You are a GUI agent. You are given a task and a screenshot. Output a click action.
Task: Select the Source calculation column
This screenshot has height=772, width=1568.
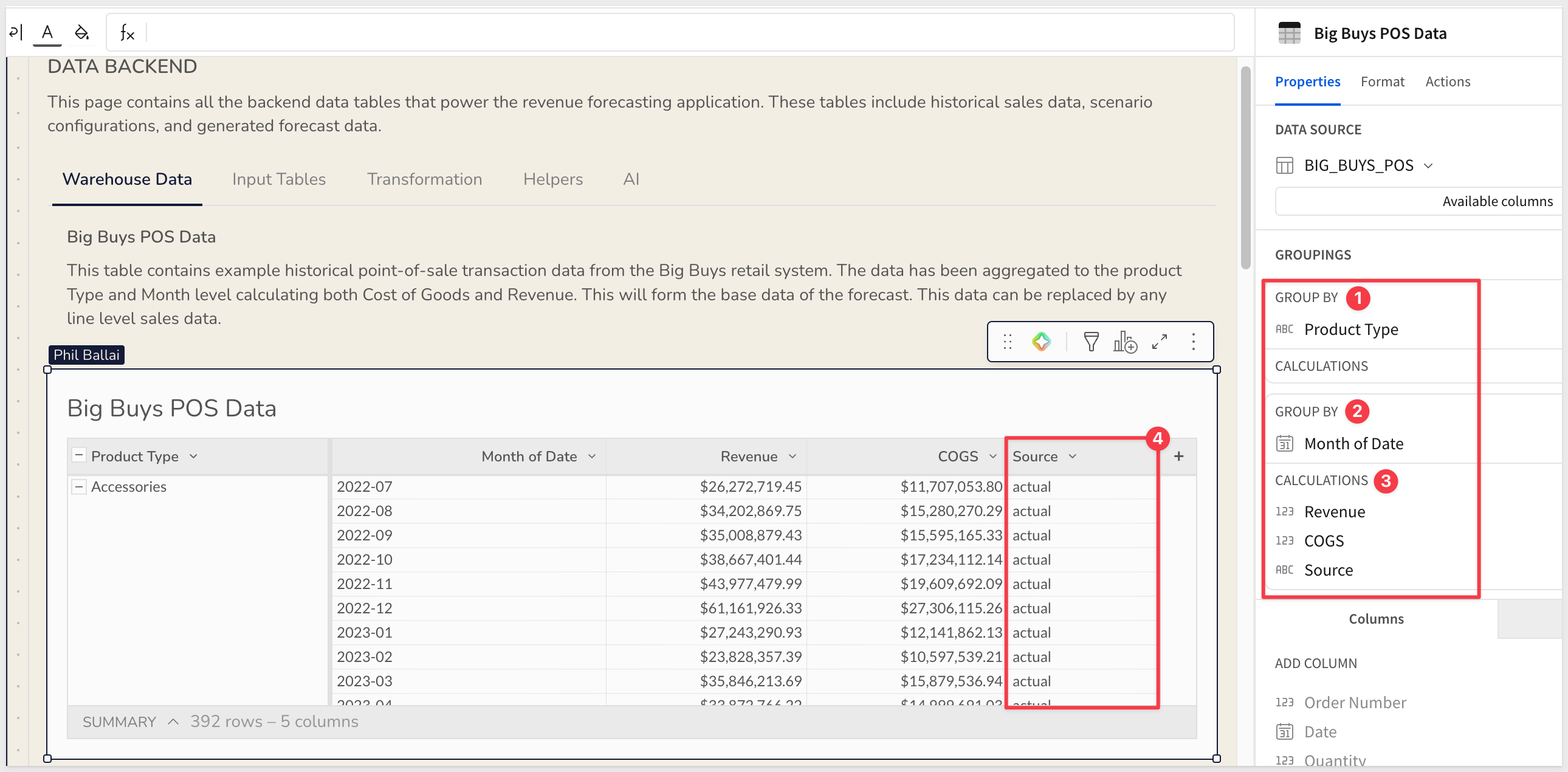[1328, 570]
